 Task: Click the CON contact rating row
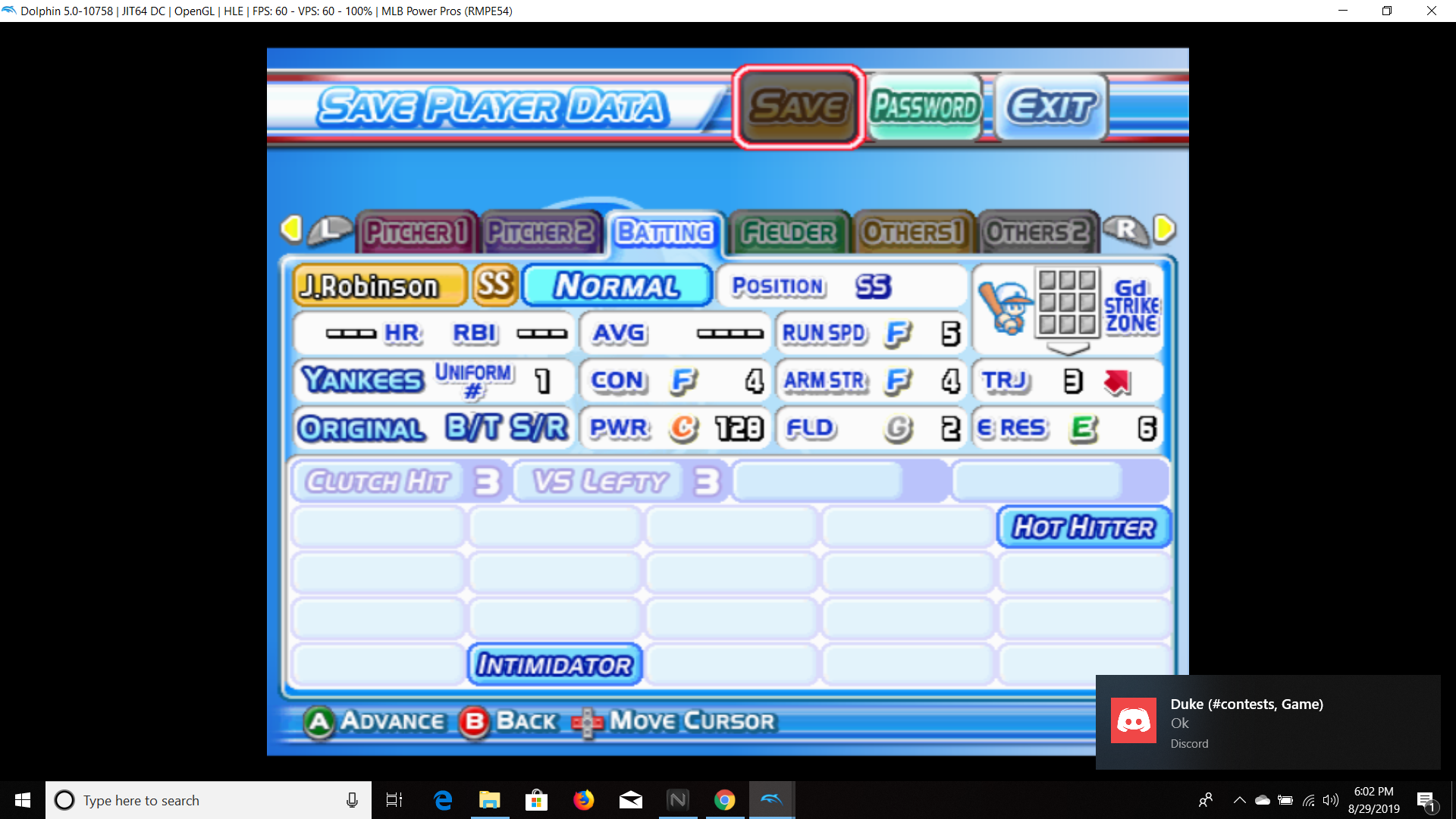pyautogui.click(x=675, y=381)
